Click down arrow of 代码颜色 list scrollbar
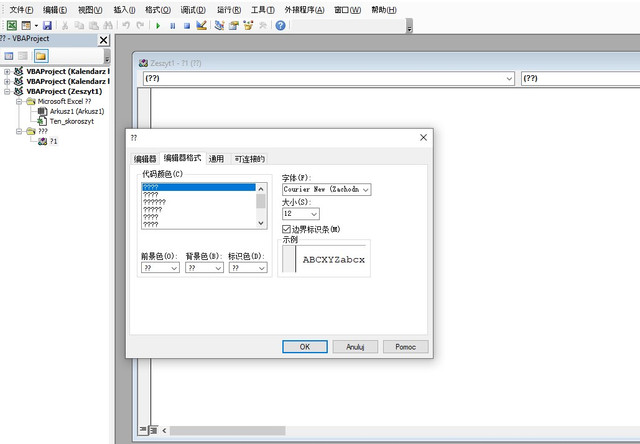Screen dimensions: 640x444 (x=261, y=223)
